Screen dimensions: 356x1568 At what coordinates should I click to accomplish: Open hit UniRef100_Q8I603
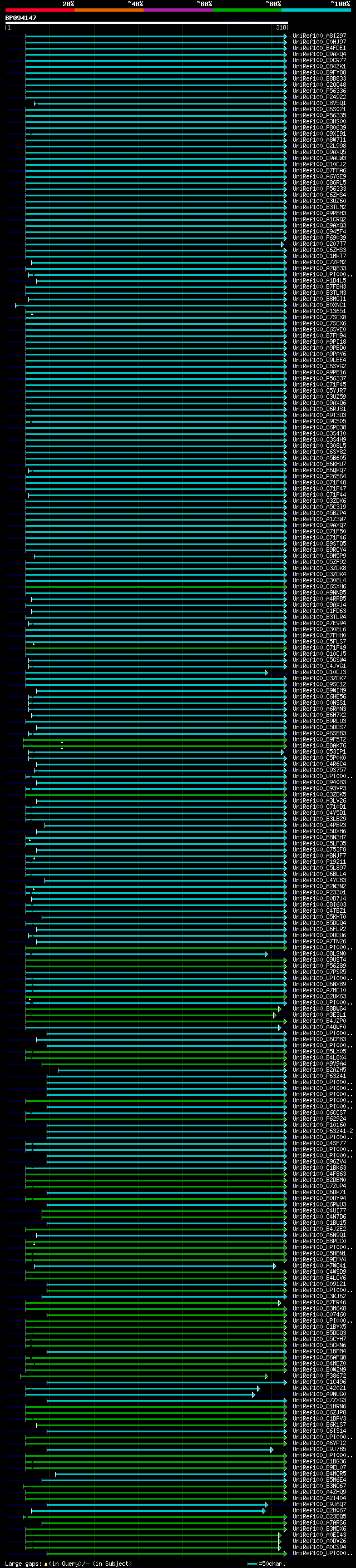click(x=319, y=904)
